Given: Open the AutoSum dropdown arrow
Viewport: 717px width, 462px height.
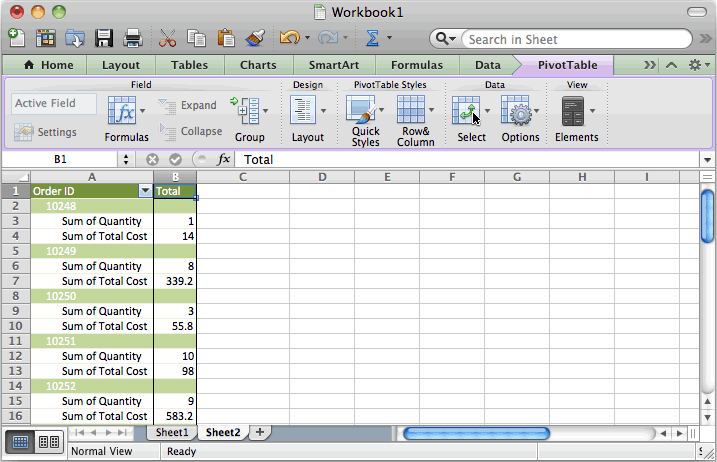Looking at the screenshot, I should (x=389, y=38).
